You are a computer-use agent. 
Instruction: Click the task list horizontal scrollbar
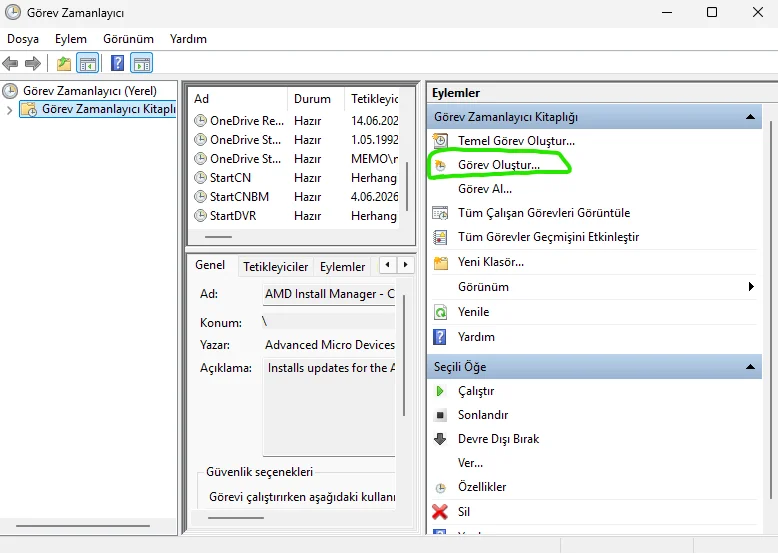coord(218,237)
